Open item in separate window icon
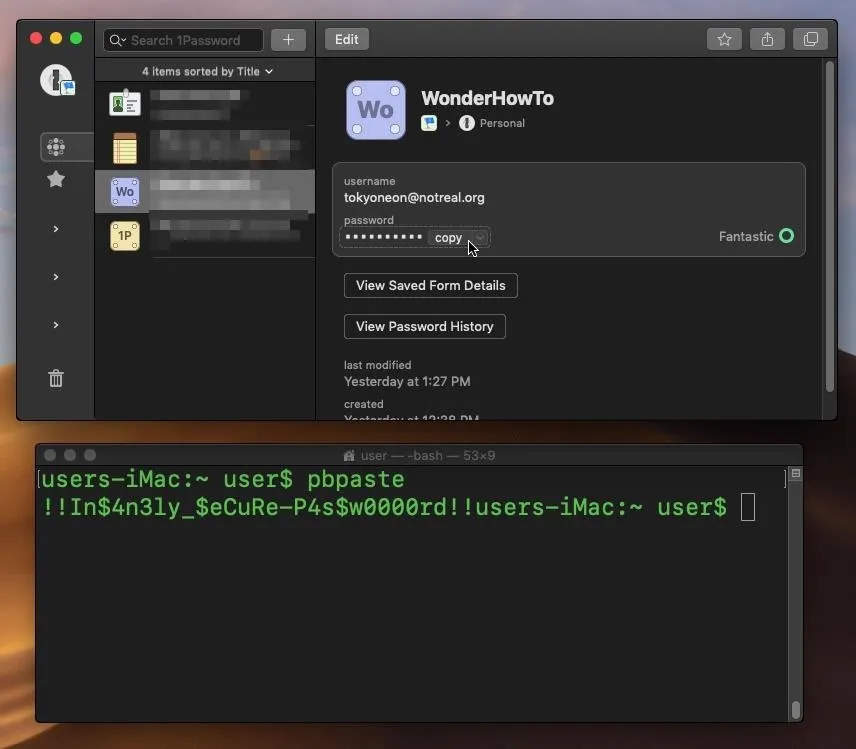Viewport: 856px width, 749px height. [x=811, y=39]
